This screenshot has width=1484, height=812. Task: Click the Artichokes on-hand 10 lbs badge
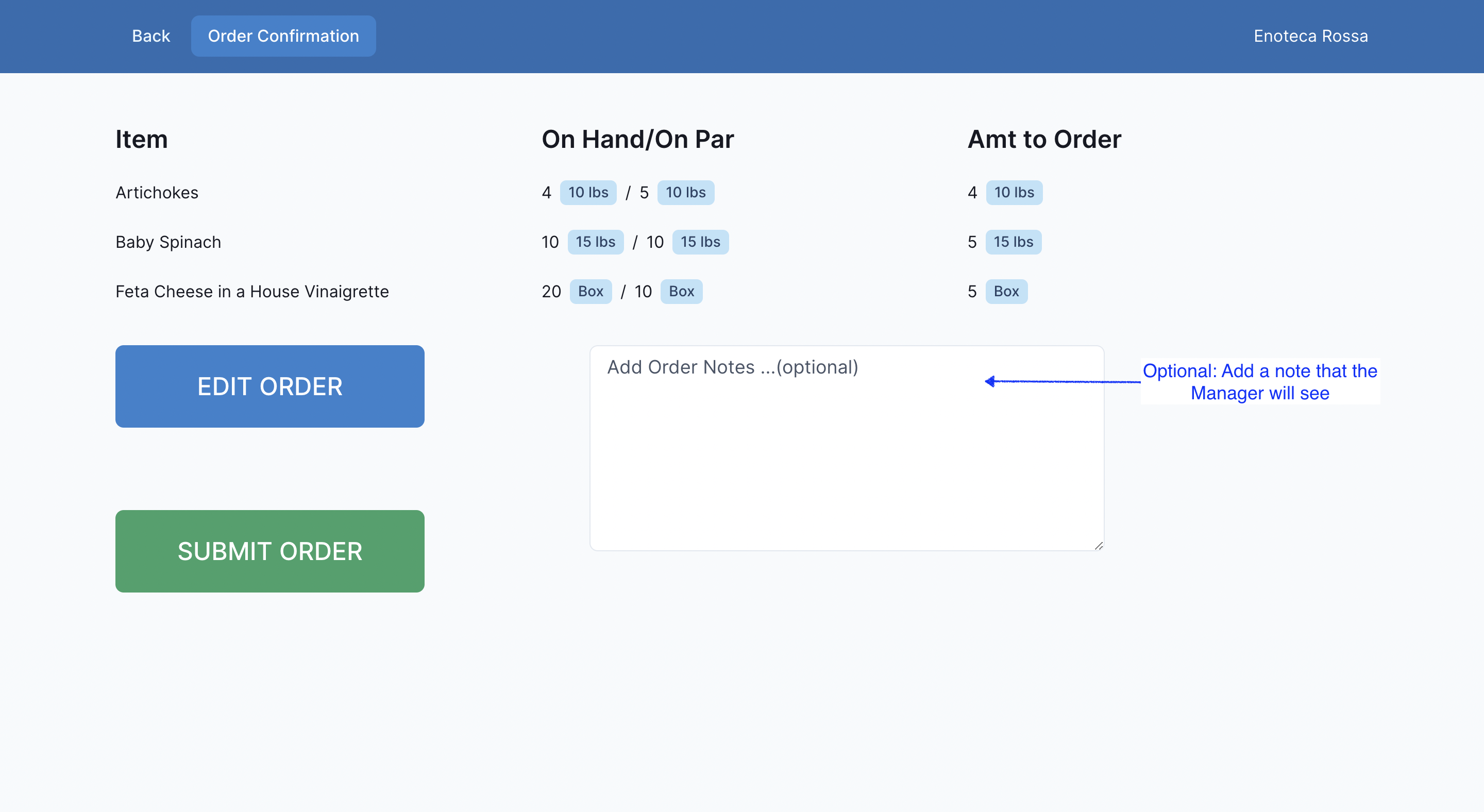[587, 192]
